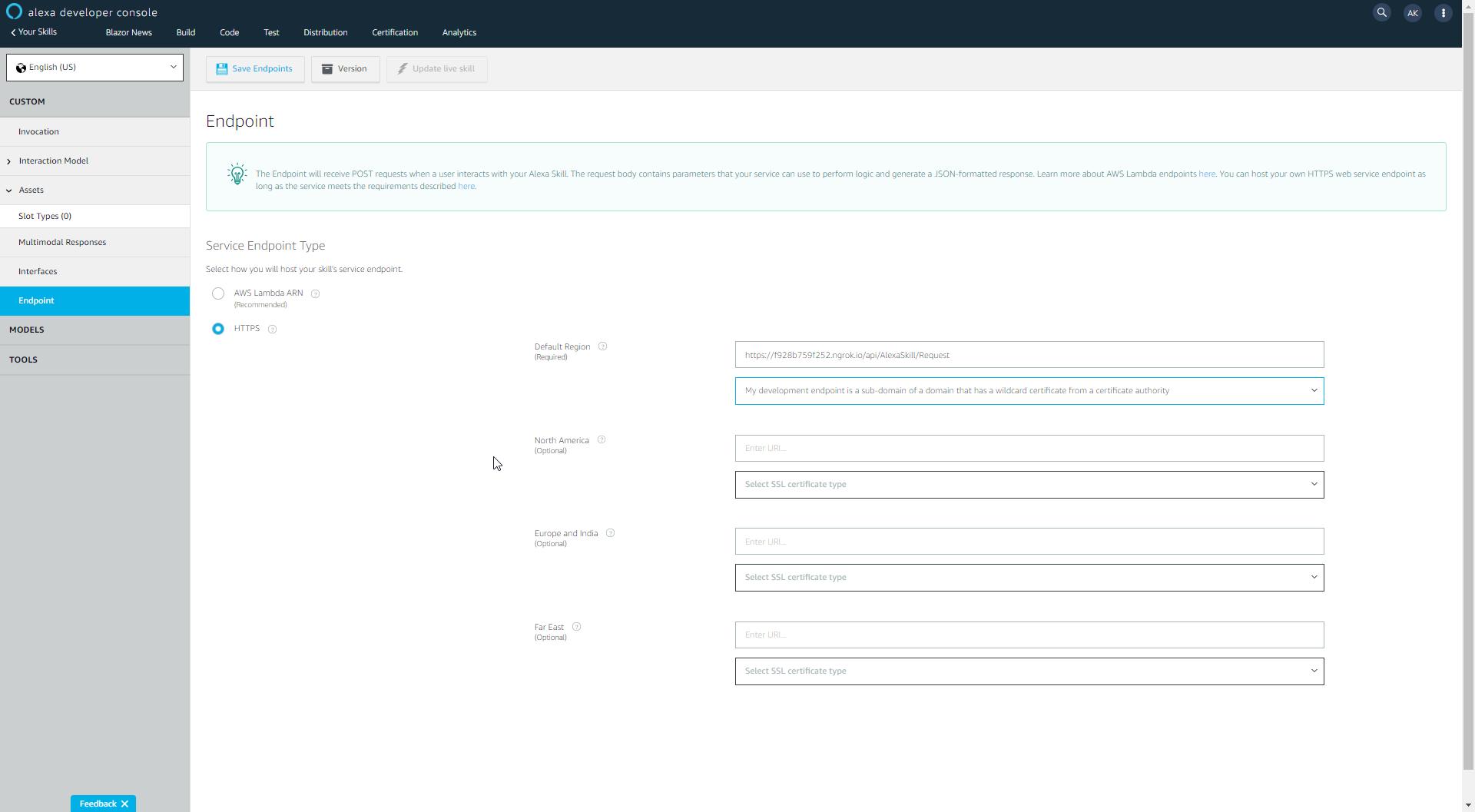The width and height of the screenshot is (1475, 812).
Task: Open North America SSL certificate type dropdown
Action: (x=1029, y=485)
